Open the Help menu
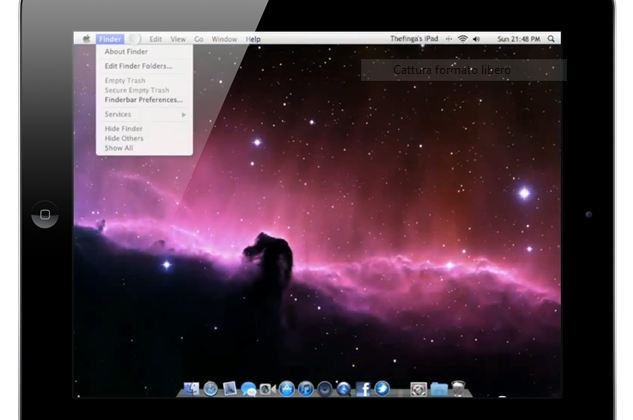 coord(253,39)
